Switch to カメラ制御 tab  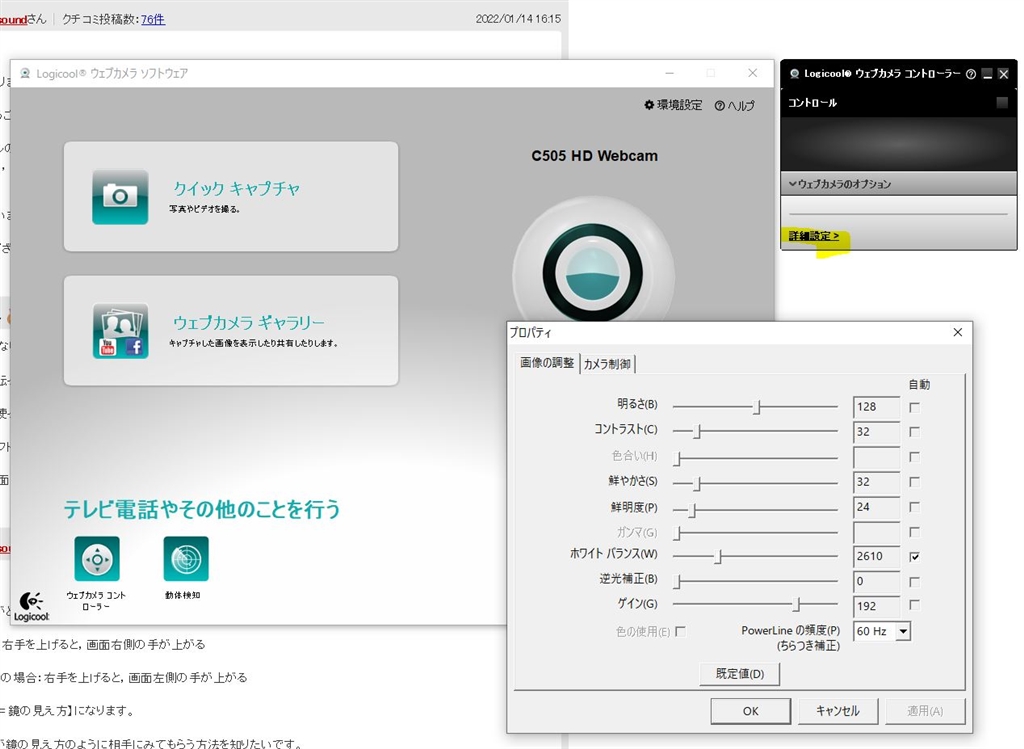[607, 364]
